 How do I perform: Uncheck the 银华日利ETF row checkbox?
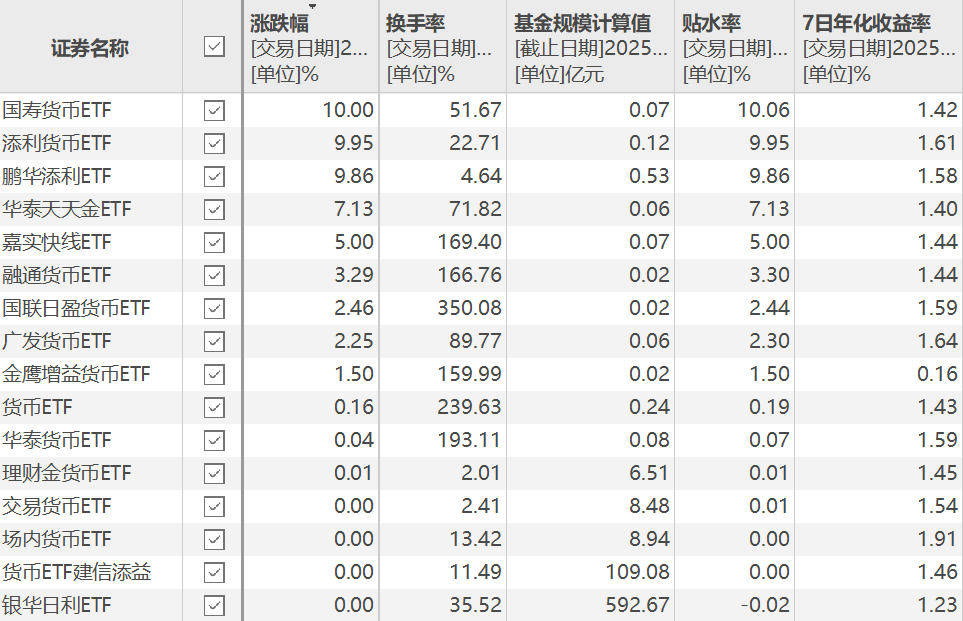(214, 606)
